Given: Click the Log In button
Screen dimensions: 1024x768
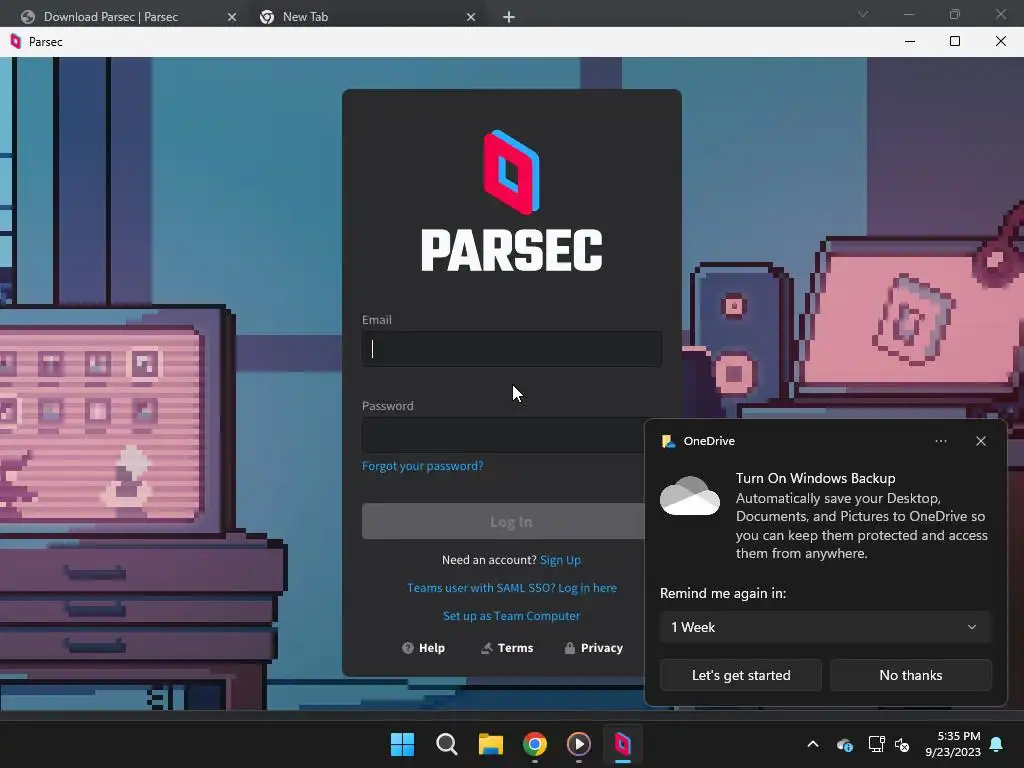Looking at the screenshot, I should tap(503, 521).
